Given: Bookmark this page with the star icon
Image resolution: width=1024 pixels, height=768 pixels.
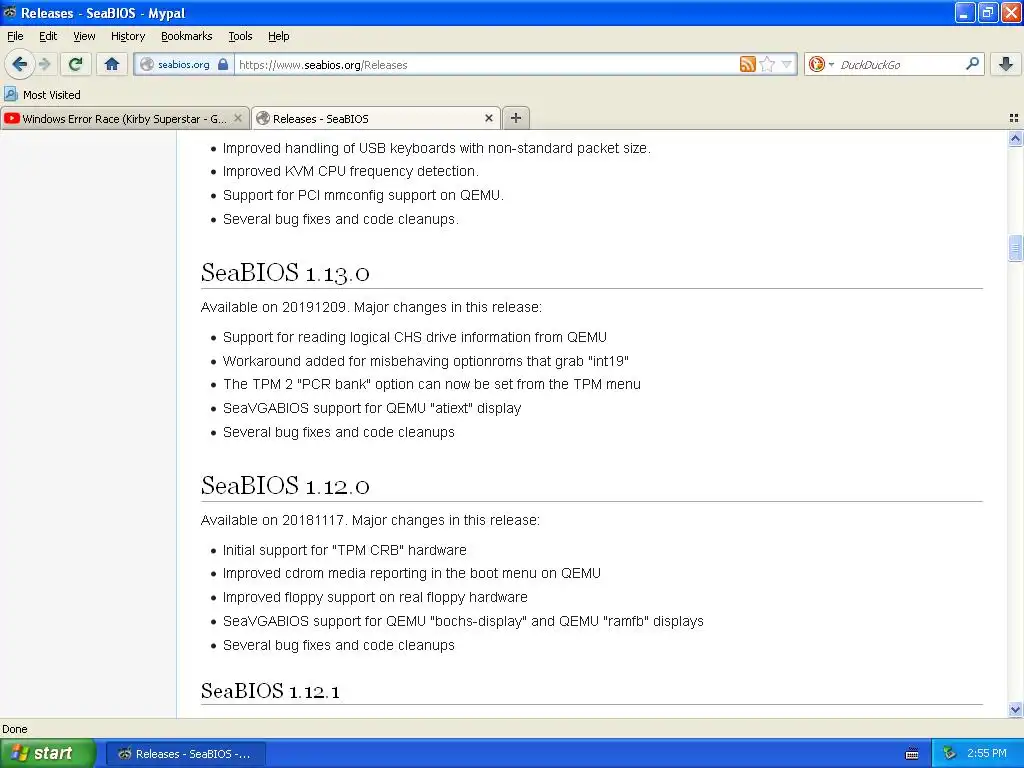Looking at the screenshot, I should 767,64.
